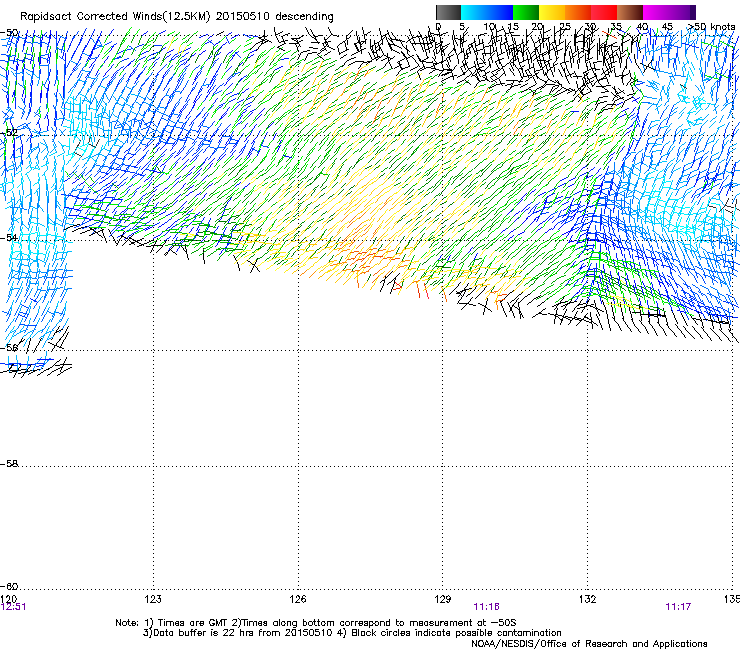Viewport: 740px width, 650px height.
Task: Click the '120' longitude axis label
Action: tap(8, 599)
